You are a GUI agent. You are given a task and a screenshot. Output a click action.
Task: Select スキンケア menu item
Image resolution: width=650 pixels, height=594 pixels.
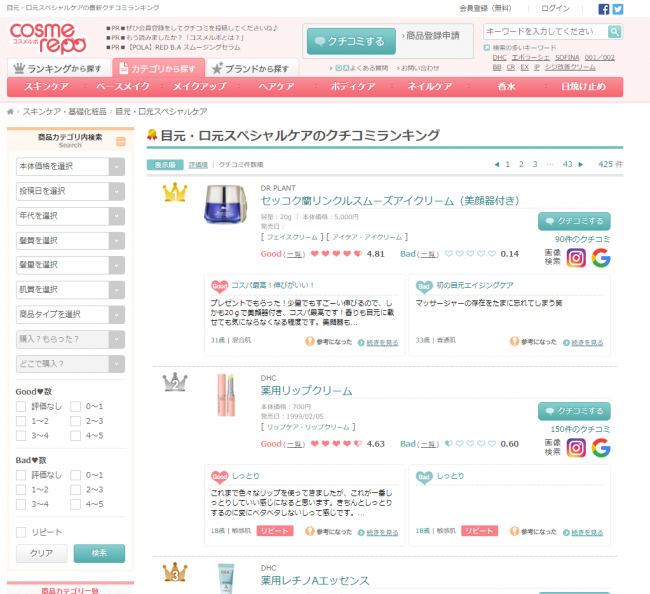pos(46,87)
